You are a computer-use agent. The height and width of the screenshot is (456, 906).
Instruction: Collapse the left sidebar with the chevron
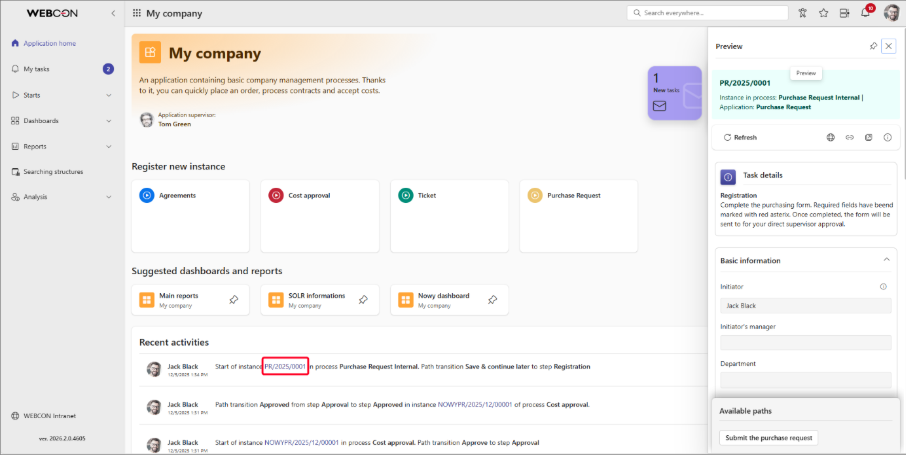[112, 13]
